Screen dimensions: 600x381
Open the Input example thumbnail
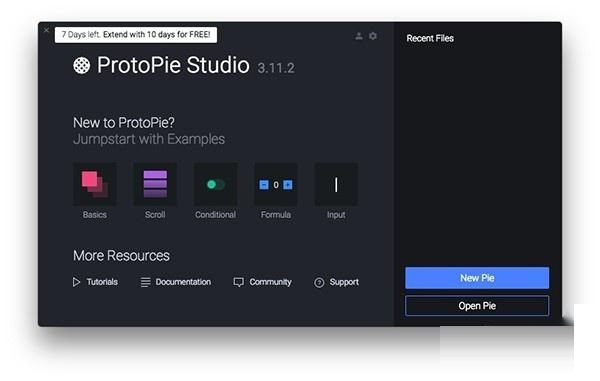(336, 185)
